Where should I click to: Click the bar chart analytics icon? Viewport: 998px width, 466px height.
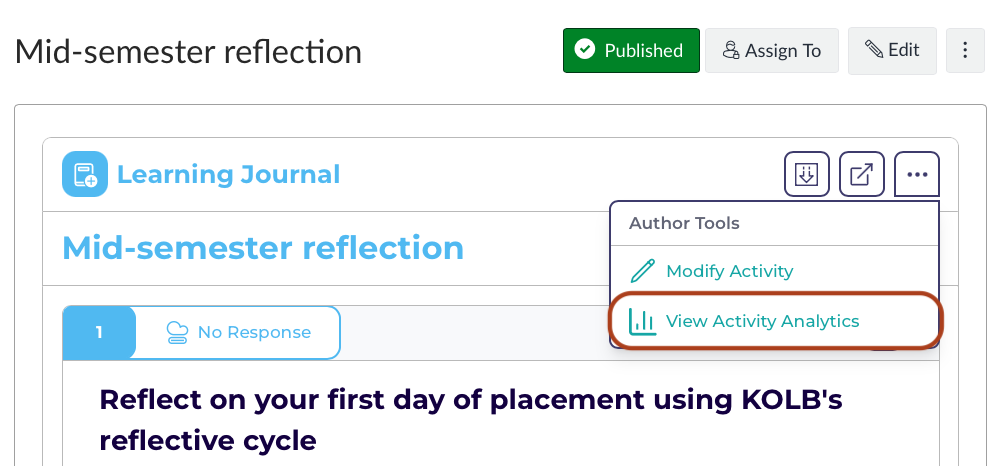point(642,321)
